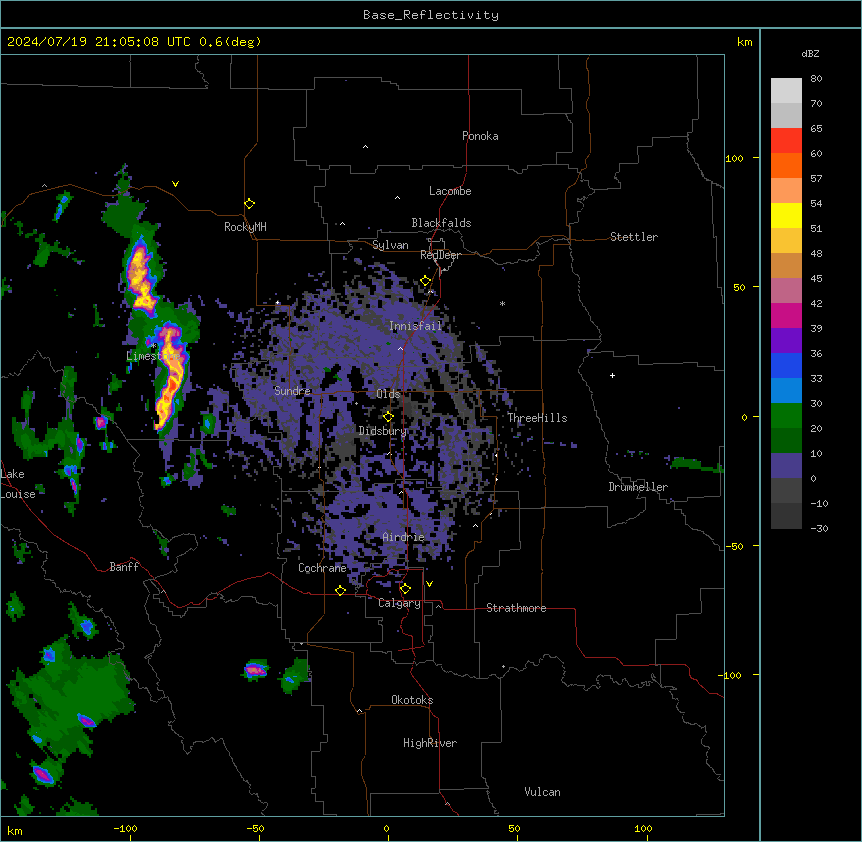Viewport: 862px width, 842px height.
Task: Click the Ponoka city label
Action: (480, 136)
